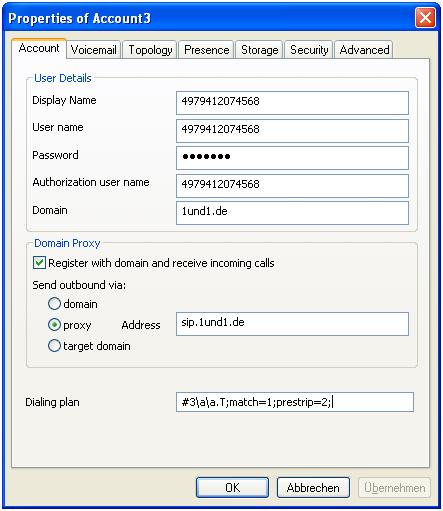
Task: Select the domain radio button
Action: coord(54,304)
